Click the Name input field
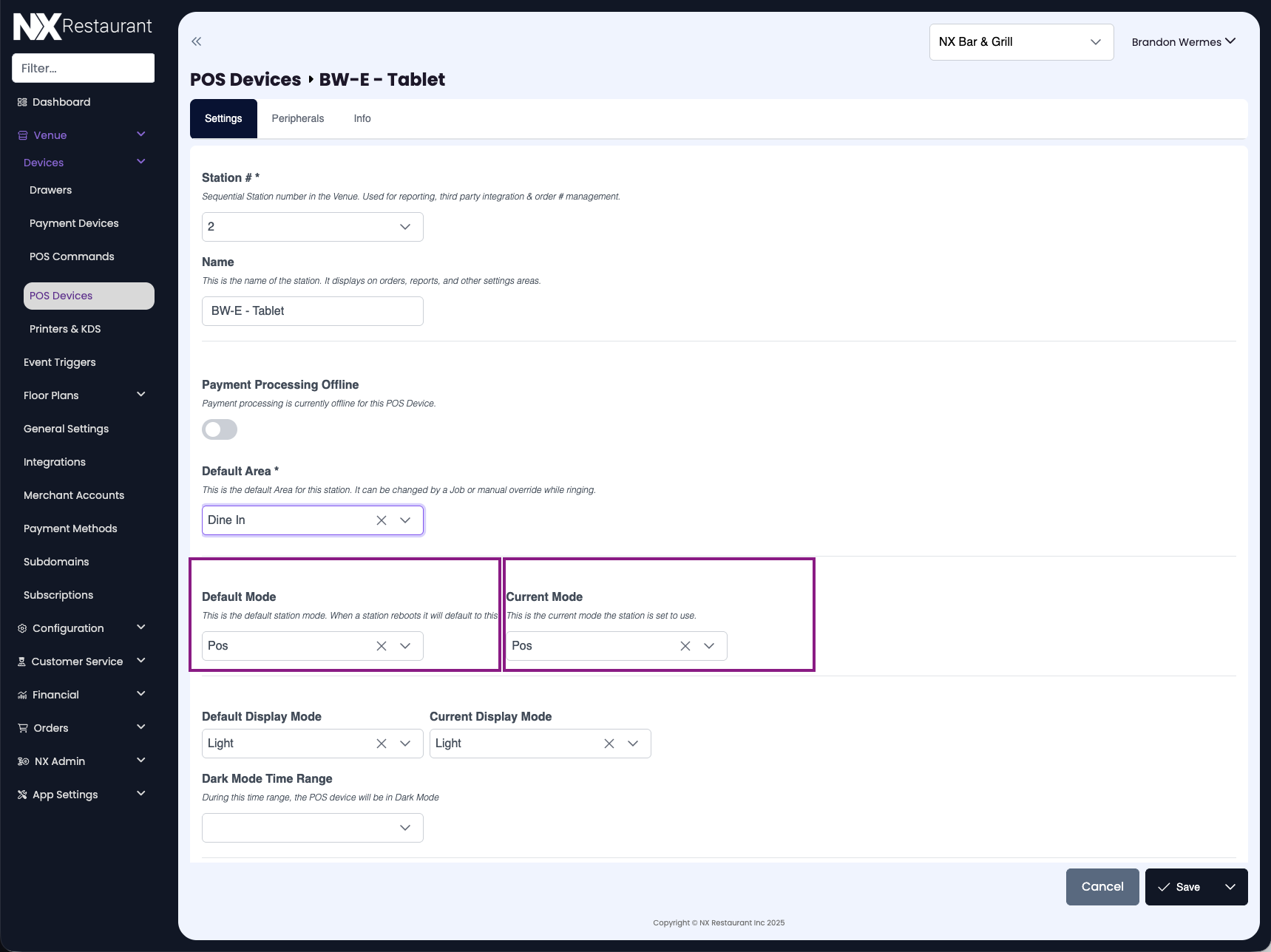Screen dimensions: 1271x952 click(x=312, y=311)
